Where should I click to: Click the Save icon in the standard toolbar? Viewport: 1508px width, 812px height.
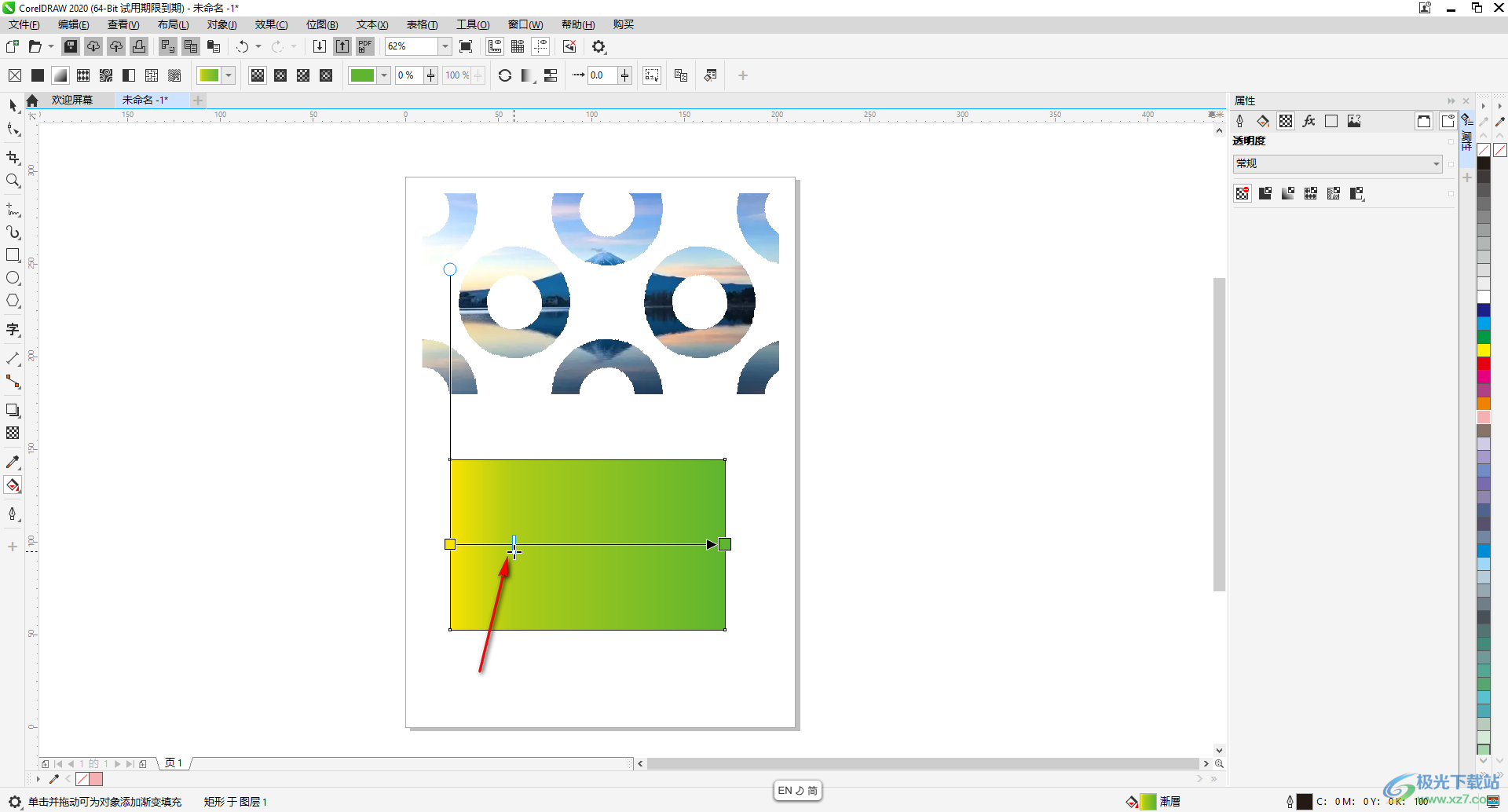pyautogui.click(x=71, y=46)
